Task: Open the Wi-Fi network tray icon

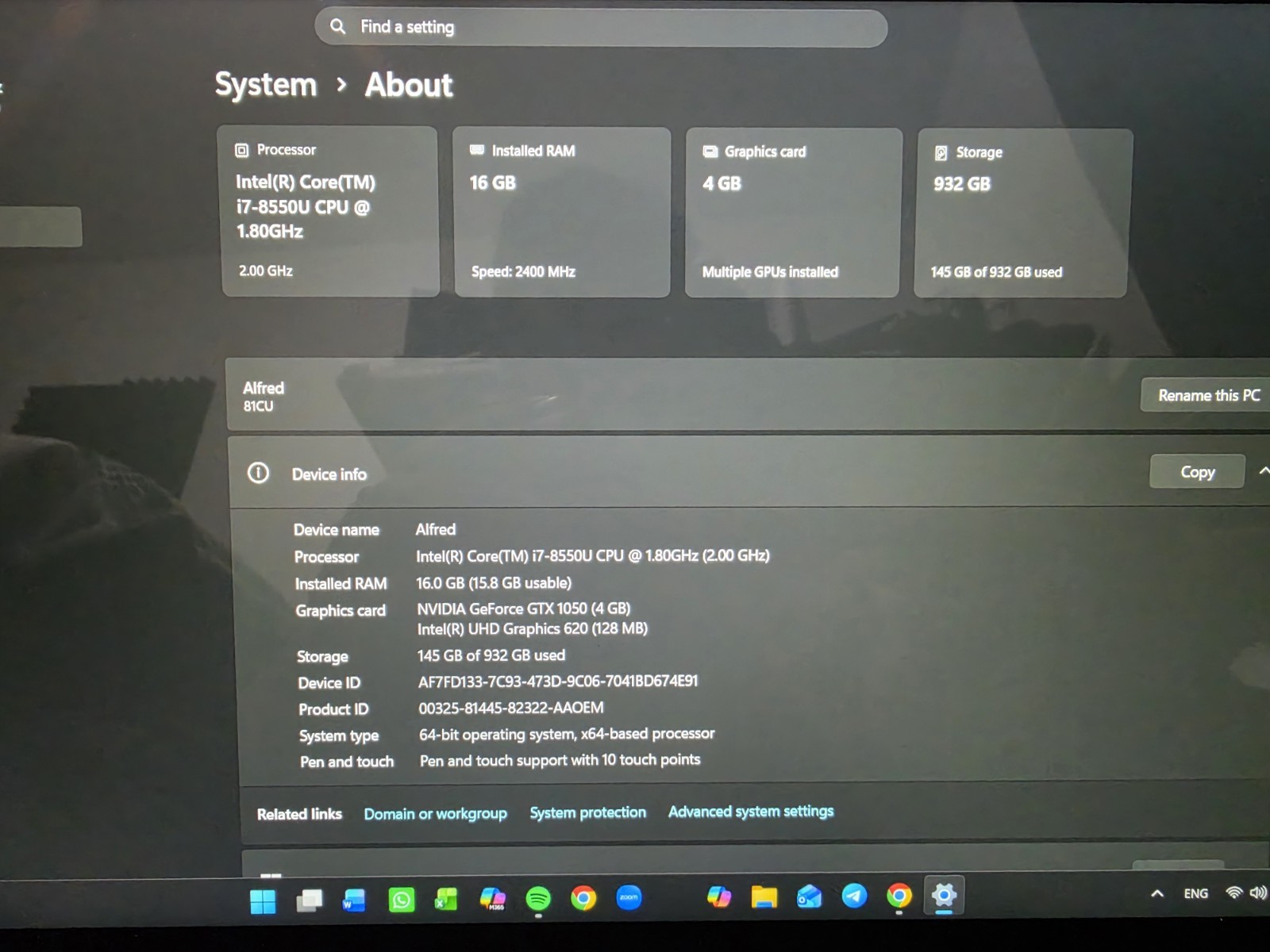Action: [1233, 892]
